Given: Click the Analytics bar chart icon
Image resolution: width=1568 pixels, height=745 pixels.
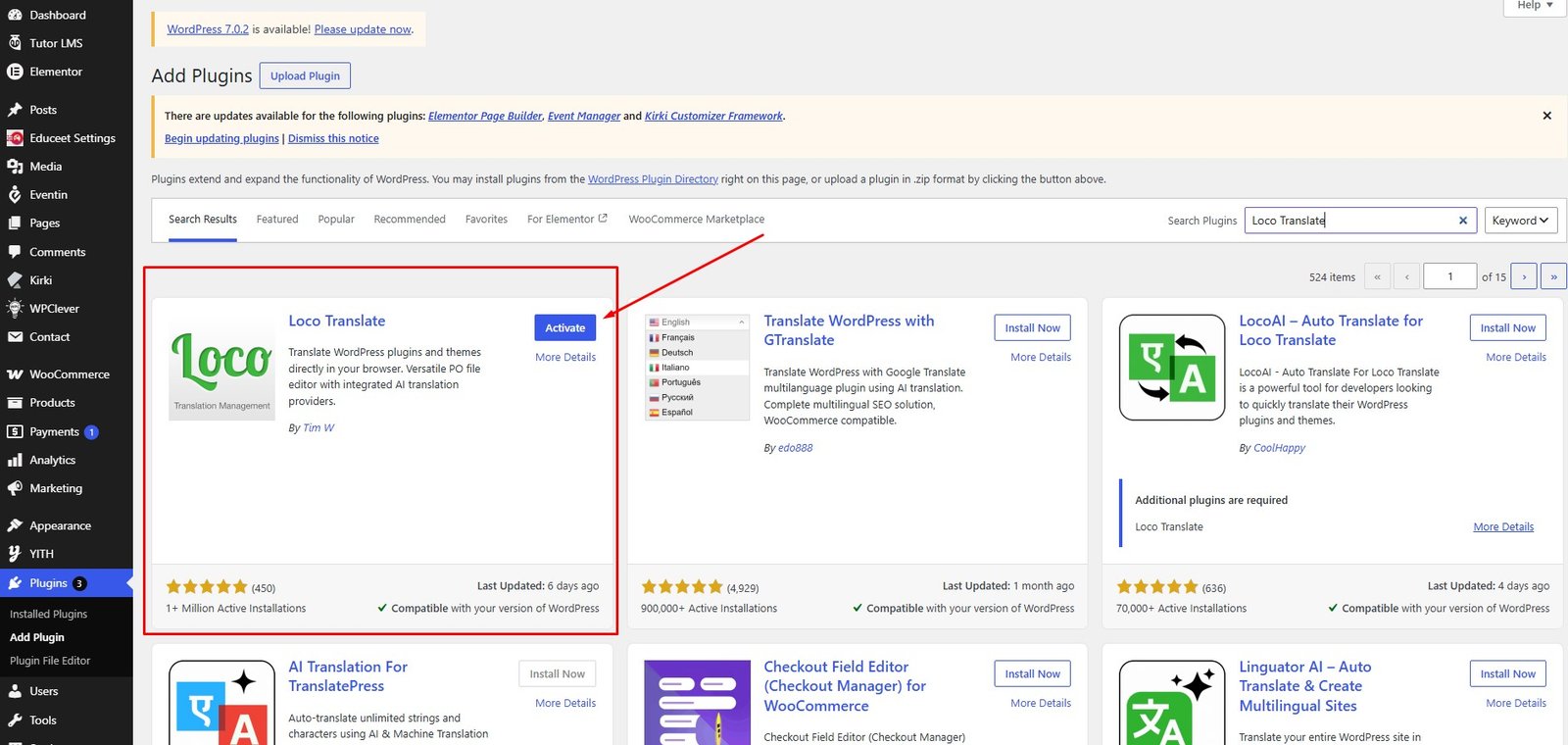Looking at the screenshot, I should pyautogui.click(x=15, y=460).
